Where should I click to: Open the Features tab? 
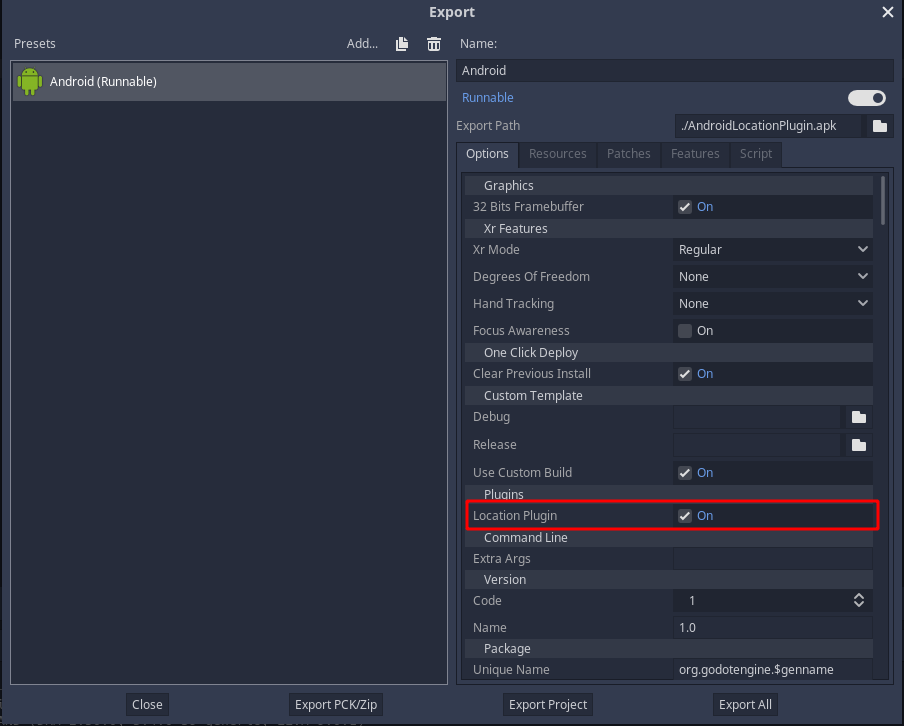(x=695, y=154)
